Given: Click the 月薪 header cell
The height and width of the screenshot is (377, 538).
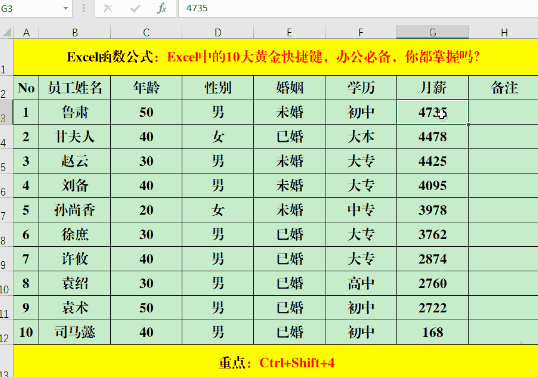Looking at the screenshot, I should pyautogui.click(x=433, y=88).
